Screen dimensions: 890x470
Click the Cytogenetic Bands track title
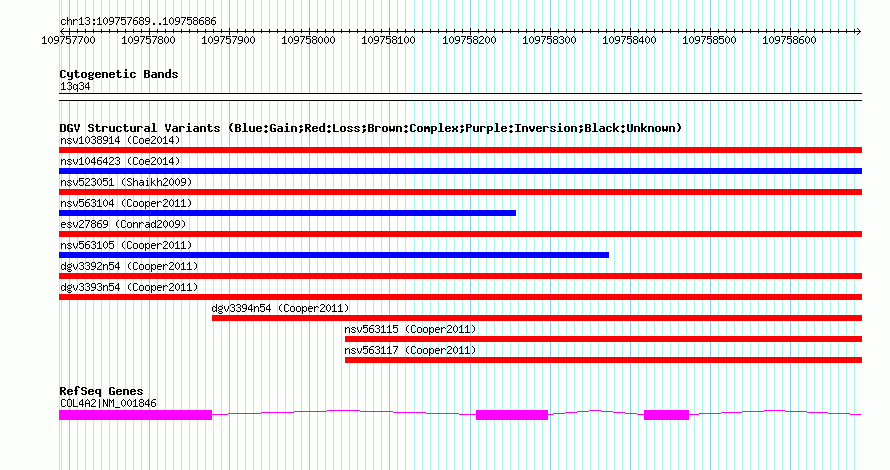tap(119, 74)
